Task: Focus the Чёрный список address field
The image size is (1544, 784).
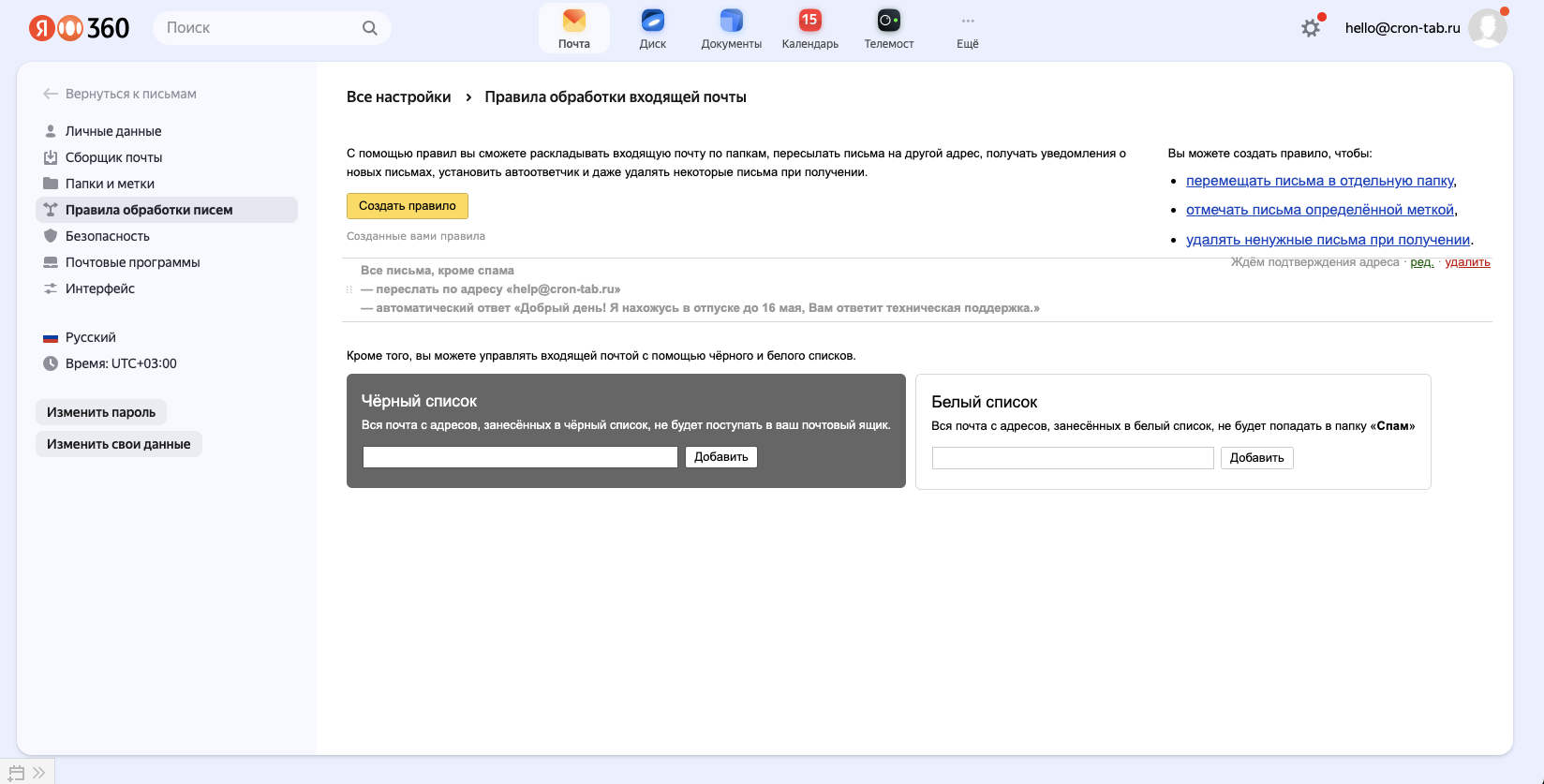Action: [520, 457]
